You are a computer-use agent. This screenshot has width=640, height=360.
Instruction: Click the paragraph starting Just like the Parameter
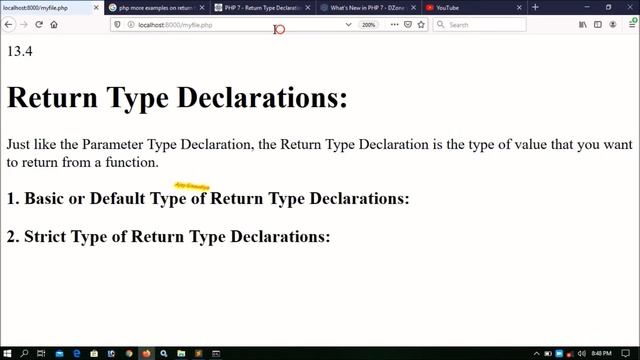[x=320, y=153]
